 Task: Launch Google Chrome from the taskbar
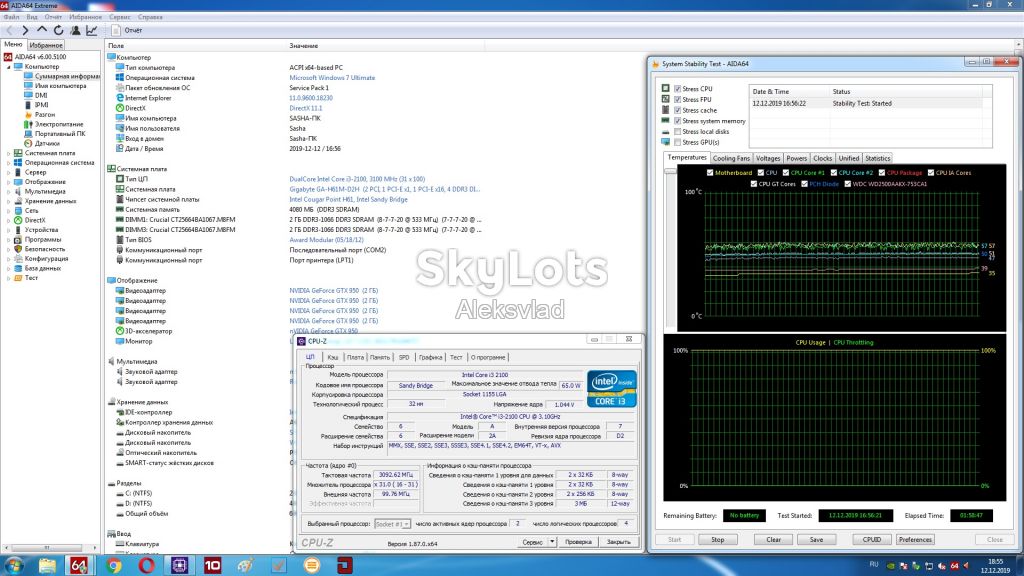(114, 565)
